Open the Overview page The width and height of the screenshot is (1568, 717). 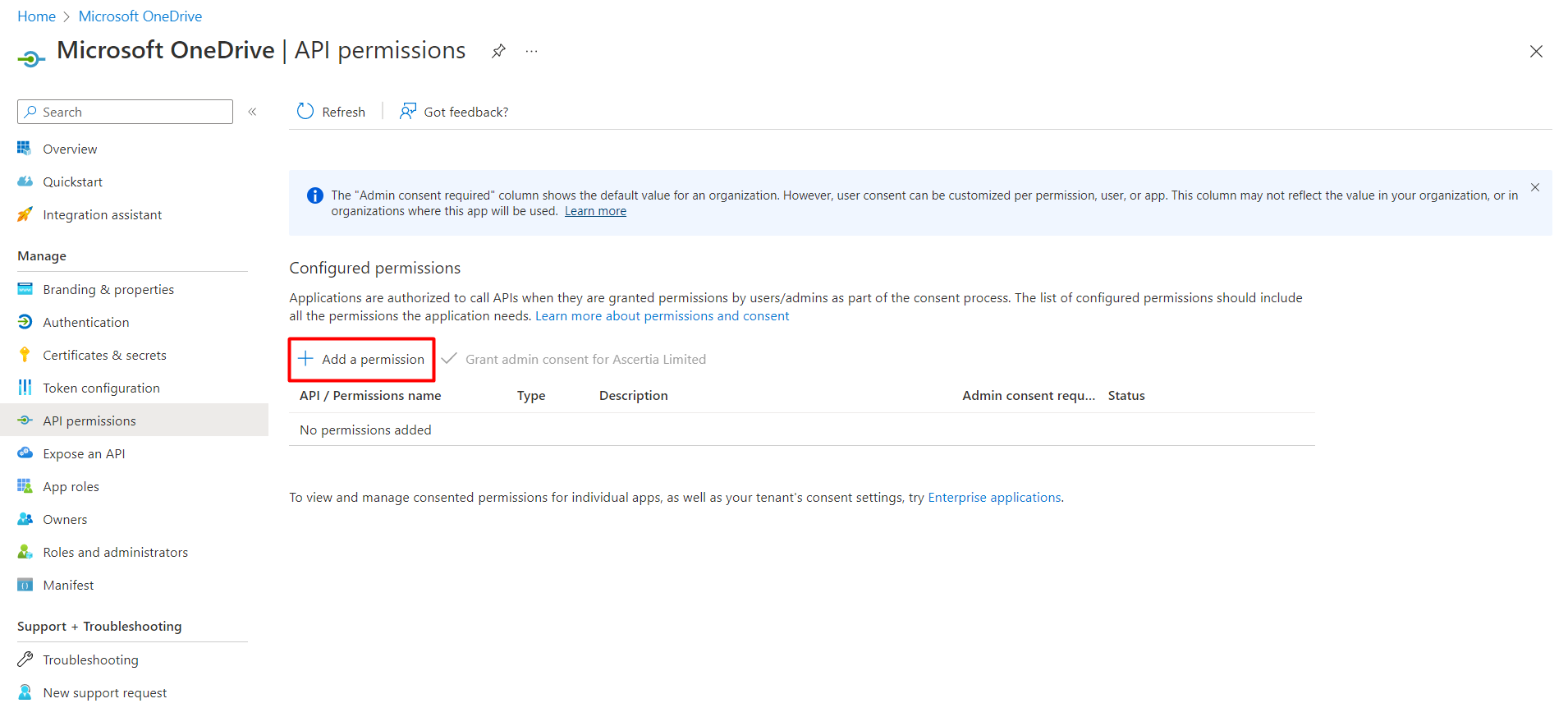[70, 149]
